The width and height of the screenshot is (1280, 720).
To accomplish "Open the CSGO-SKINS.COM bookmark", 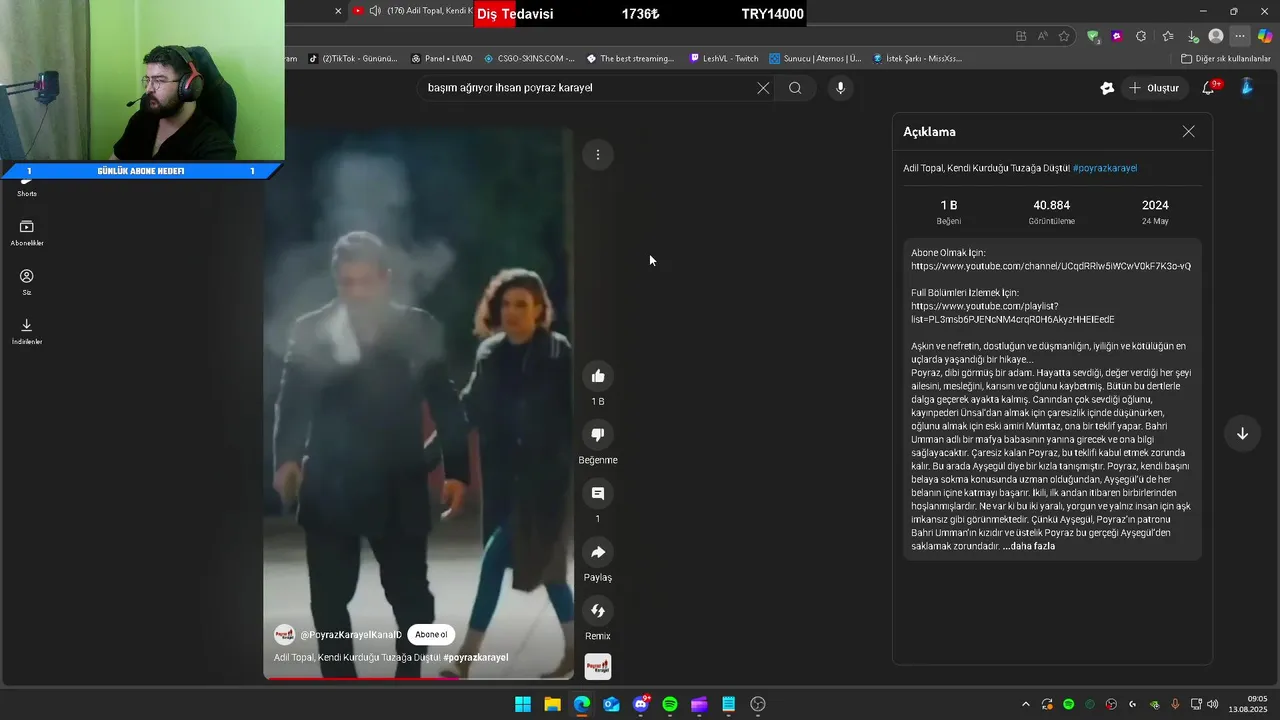I will (x=529, y=59).
